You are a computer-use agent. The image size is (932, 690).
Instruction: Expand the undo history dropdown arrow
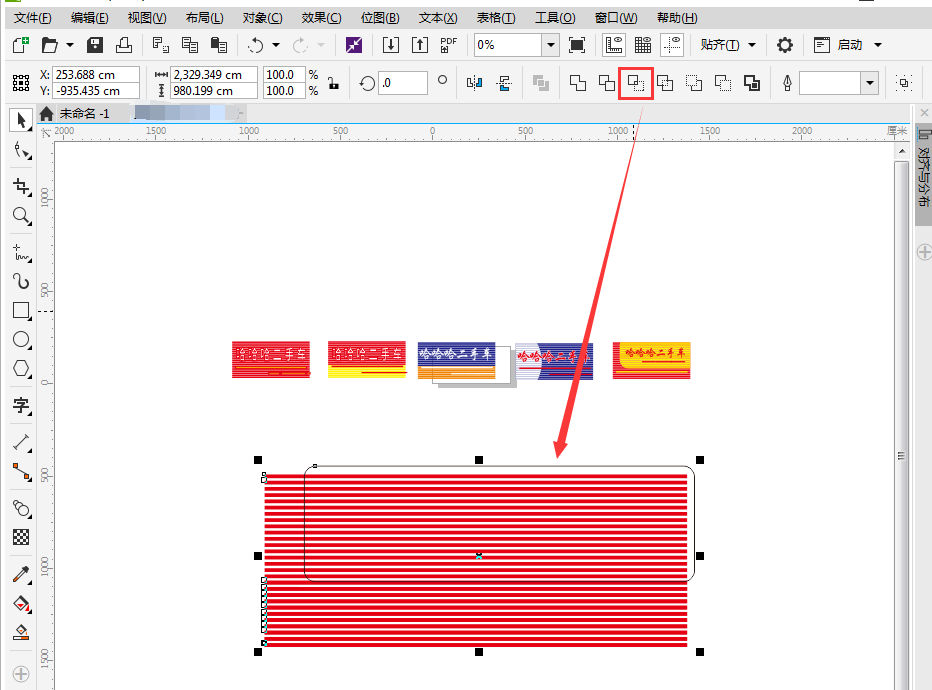pos(276,45)
